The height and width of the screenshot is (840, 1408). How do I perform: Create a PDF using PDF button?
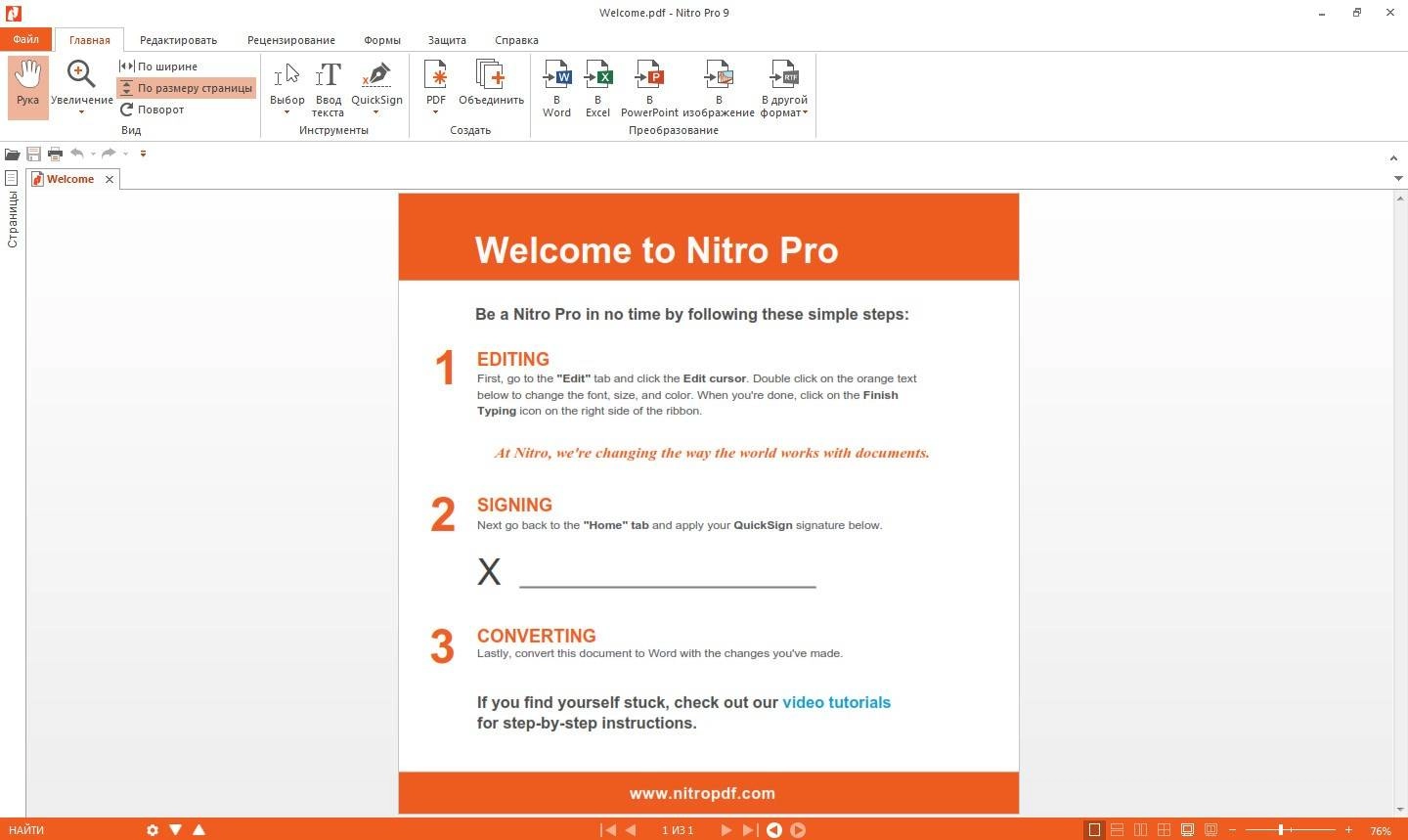tap(435, 81)
